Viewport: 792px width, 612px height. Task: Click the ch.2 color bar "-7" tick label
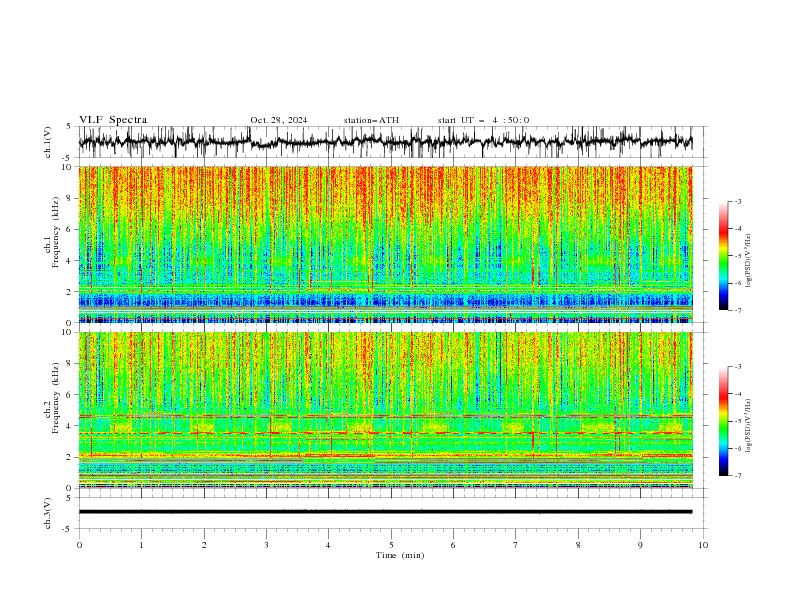click(738, 475)
